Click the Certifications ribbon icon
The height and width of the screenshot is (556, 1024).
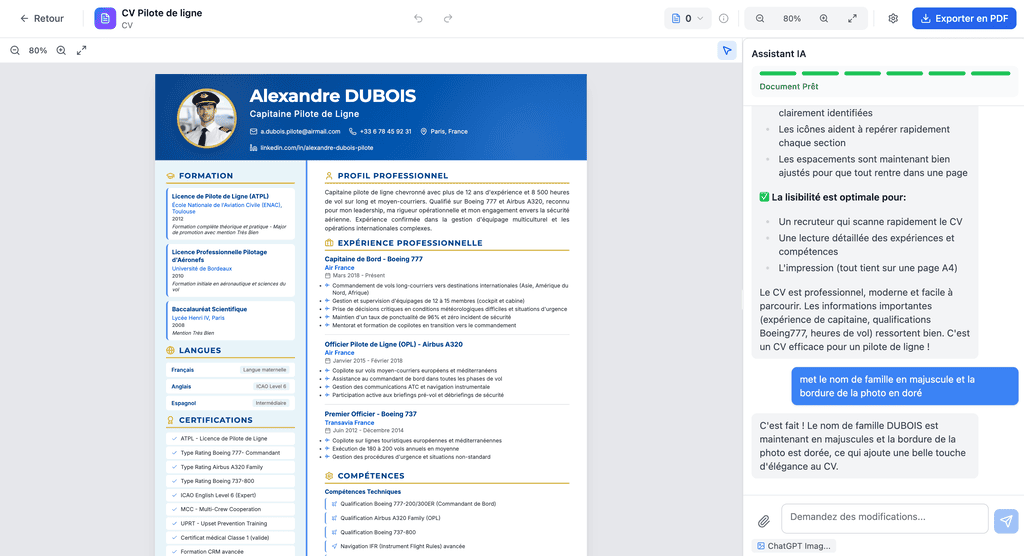[x=170, y=420]
